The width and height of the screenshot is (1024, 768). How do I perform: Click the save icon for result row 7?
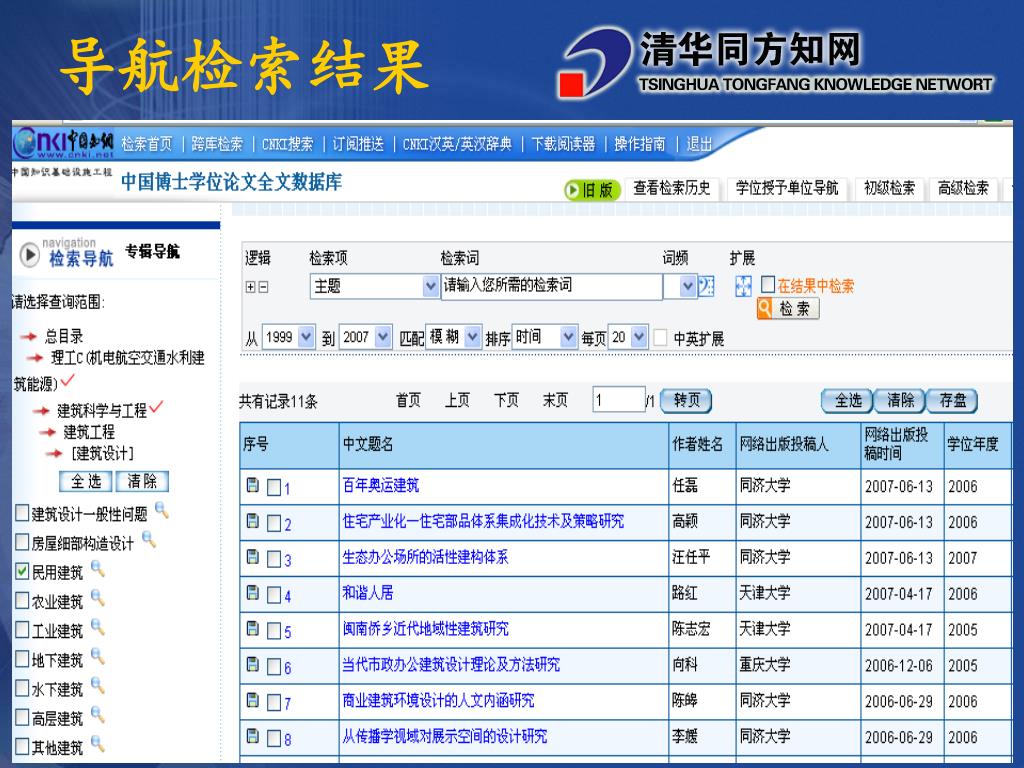[253, 701]
